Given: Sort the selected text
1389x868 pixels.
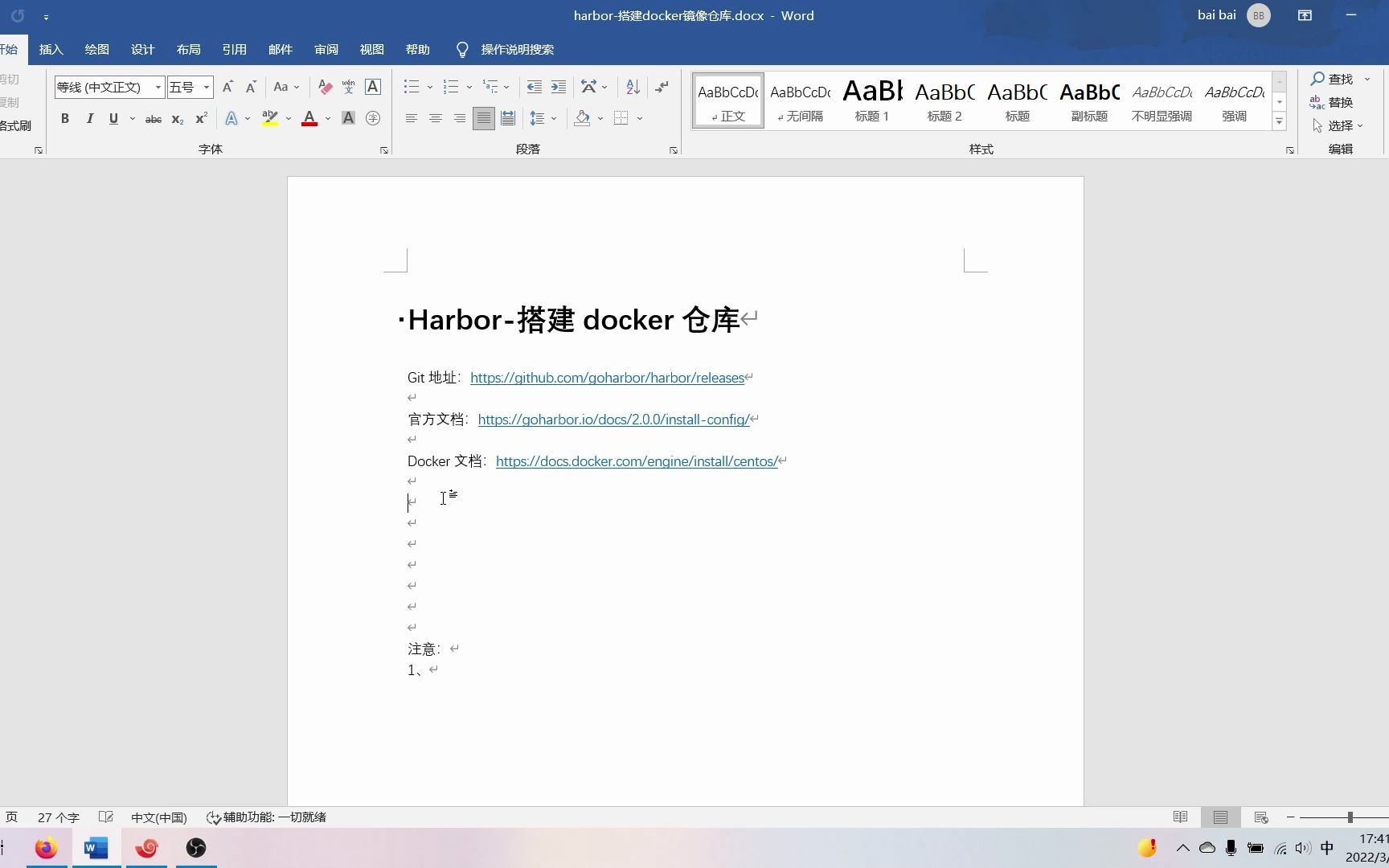Looking at the screenshot, I should pyautogui.click(x=633, y=87).
